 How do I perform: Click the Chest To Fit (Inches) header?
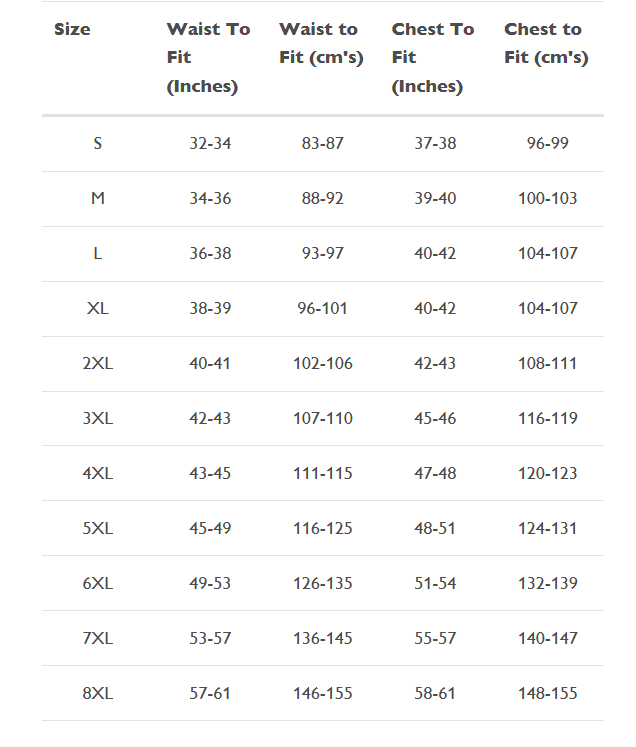coord(432,58)
